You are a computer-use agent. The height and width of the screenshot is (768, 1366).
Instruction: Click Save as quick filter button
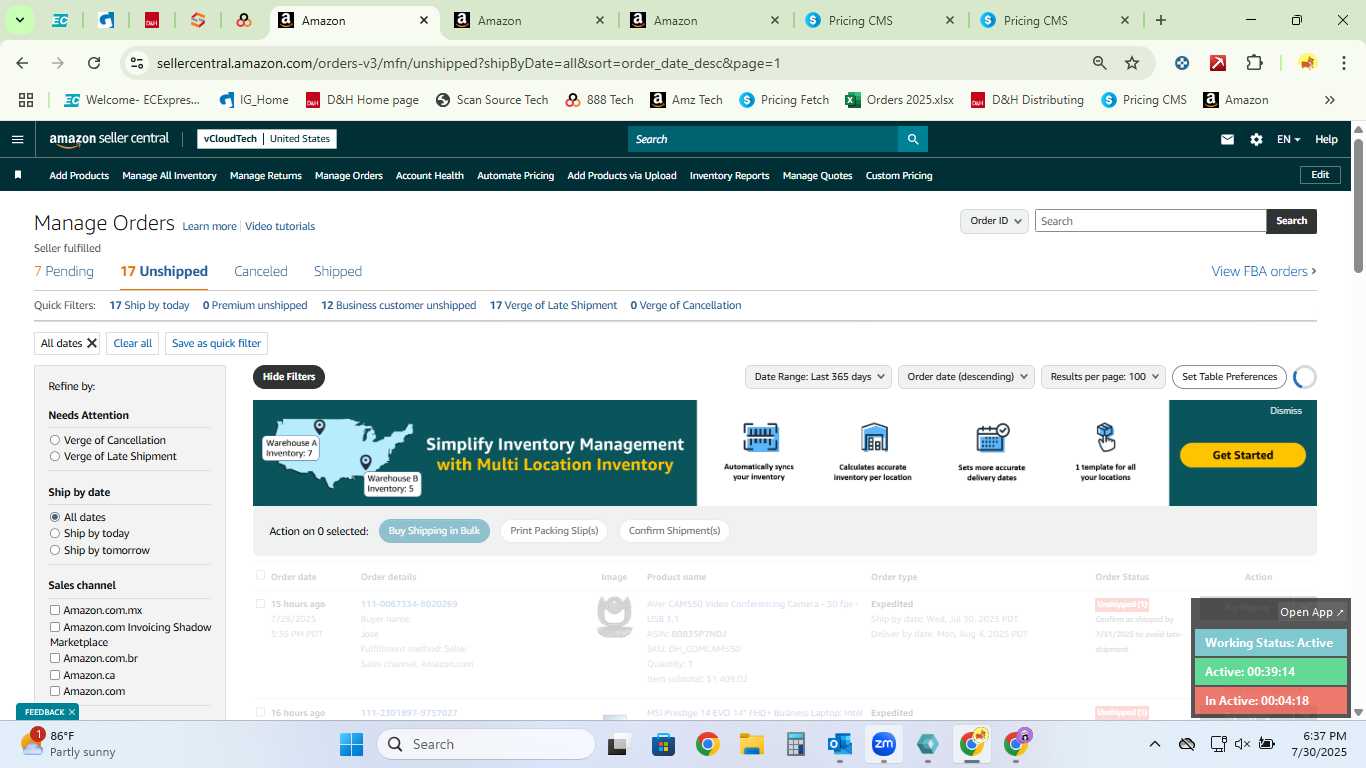216,343
